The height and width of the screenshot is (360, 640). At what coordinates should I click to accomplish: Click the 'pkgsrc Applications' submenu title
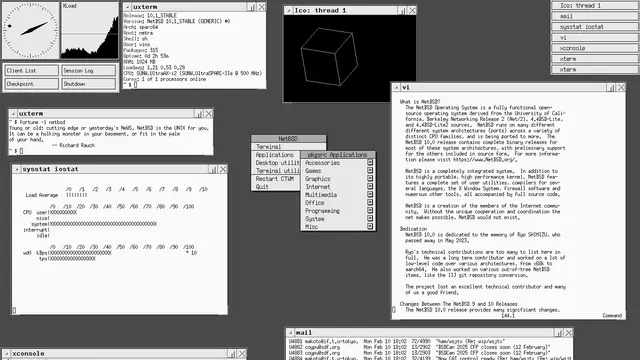click(338, 155)
